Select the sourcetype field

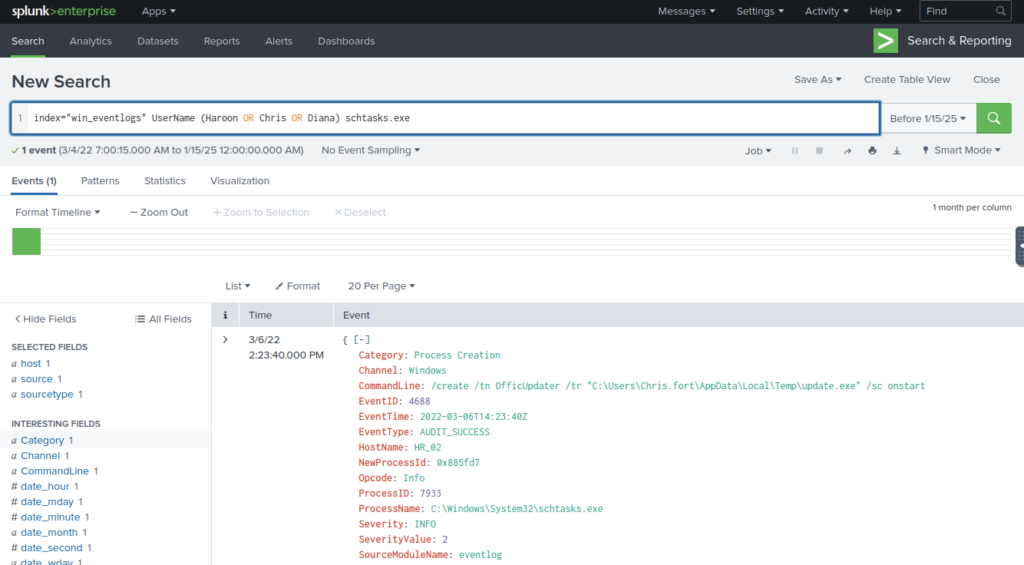pos(46,395)
